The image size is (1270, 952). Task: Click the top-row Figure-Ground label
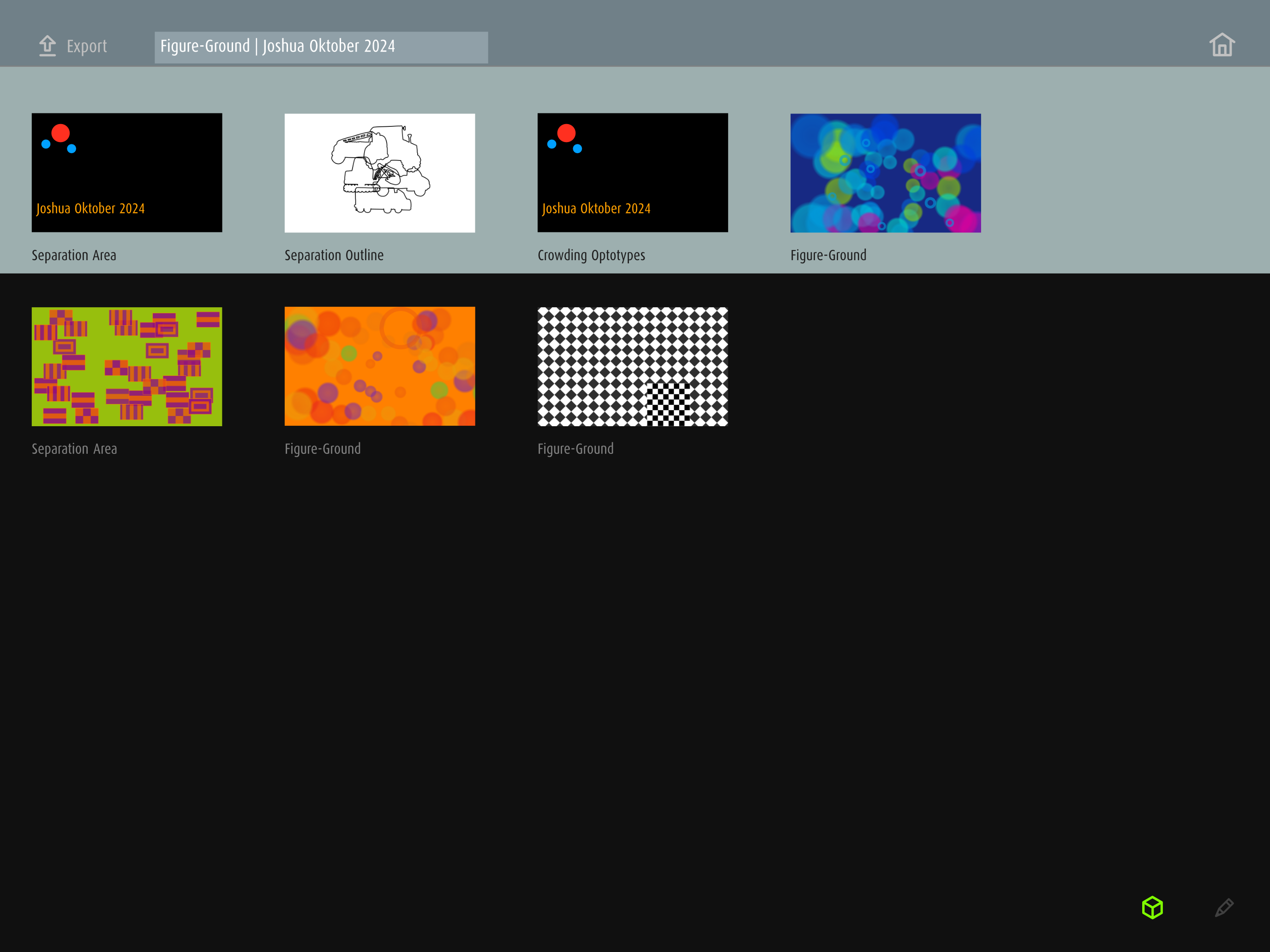point(828,256)
